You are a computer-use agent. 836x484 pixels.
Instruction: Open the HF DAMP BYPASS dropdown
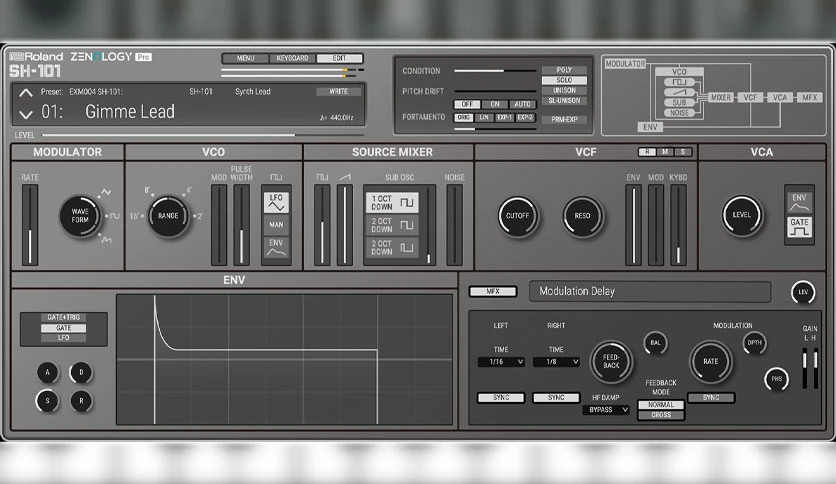606,409
